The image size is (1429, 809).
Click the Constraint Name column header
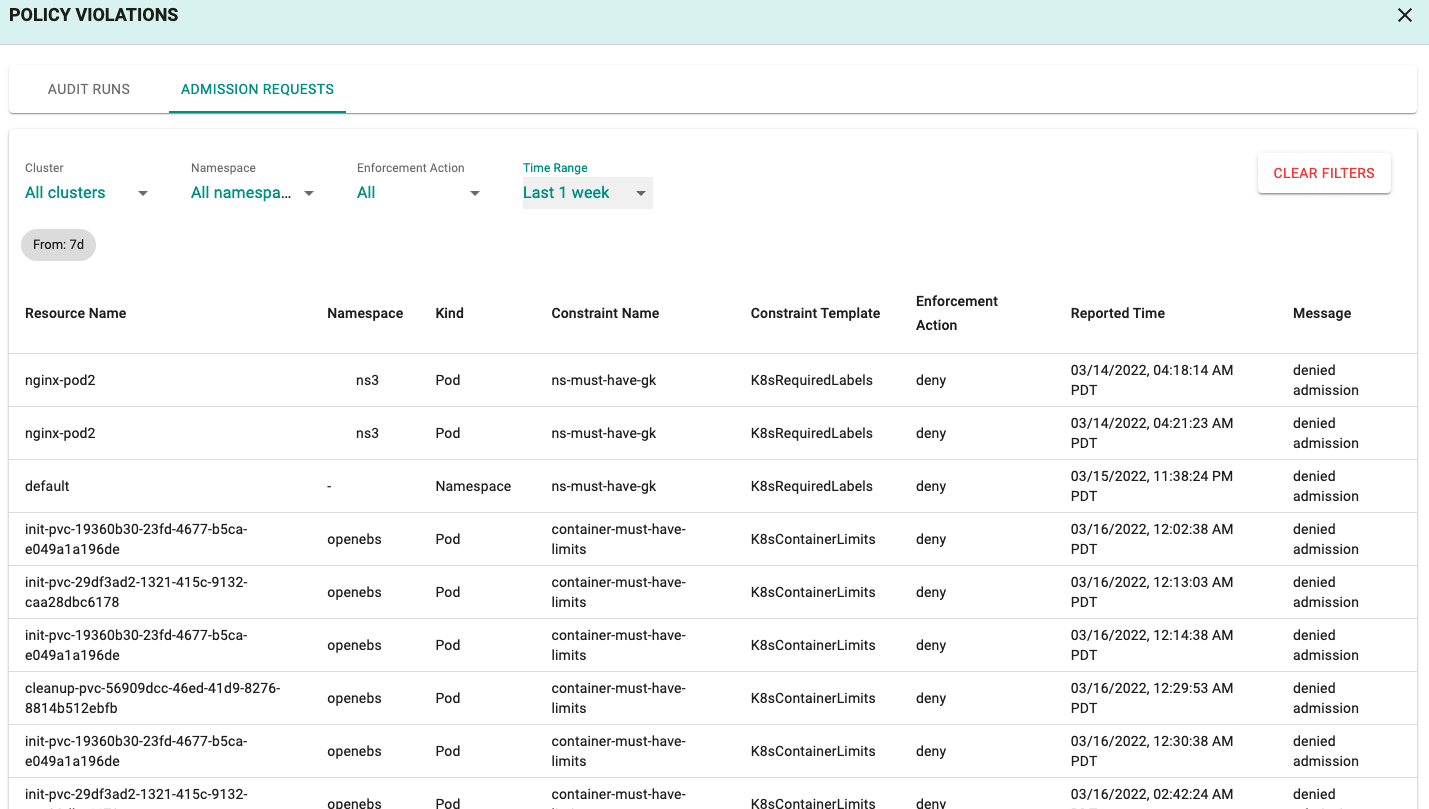point(605,313)
